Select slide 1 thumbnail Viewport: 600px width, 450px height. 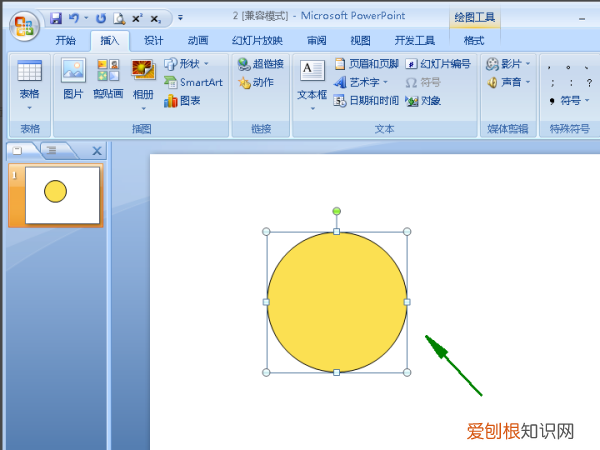pos(62,195)
